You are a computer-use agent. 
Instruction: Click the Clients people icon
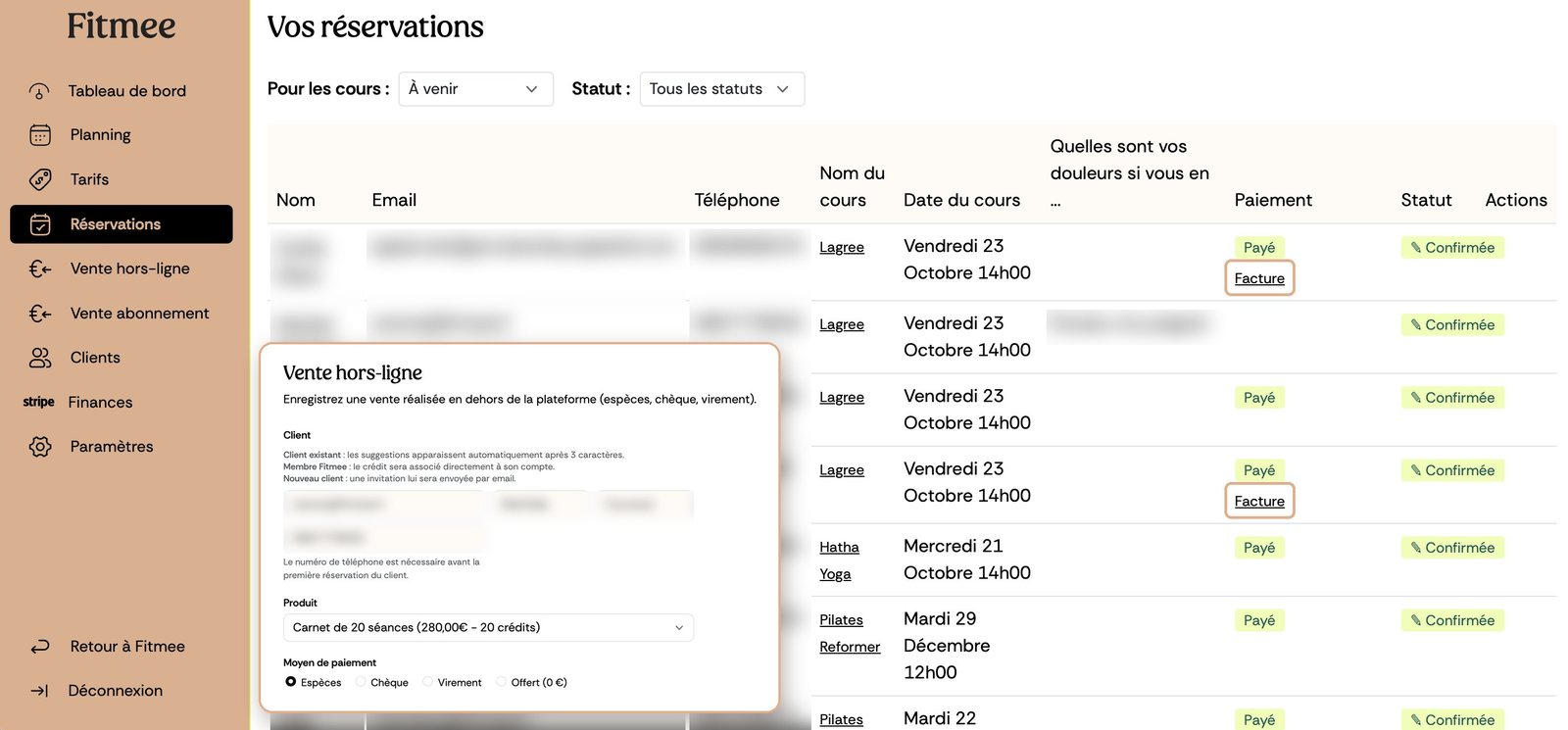coord(40,358)
